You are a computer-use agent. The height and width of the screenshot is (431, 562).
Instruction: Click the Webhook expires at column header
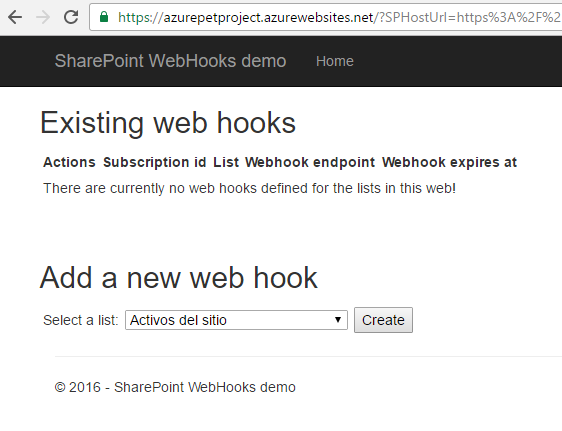coord(449,162)
